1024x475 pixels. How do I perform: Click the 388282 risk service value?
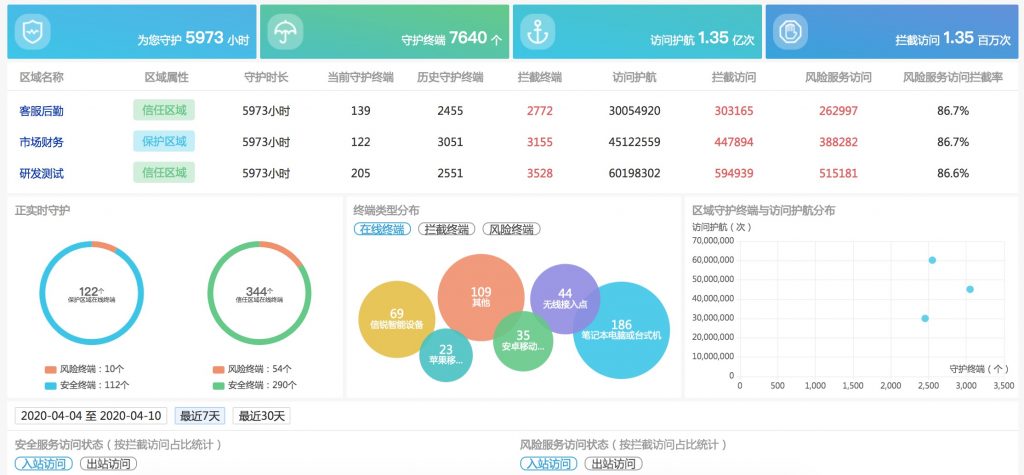click(x=839, y=142)
